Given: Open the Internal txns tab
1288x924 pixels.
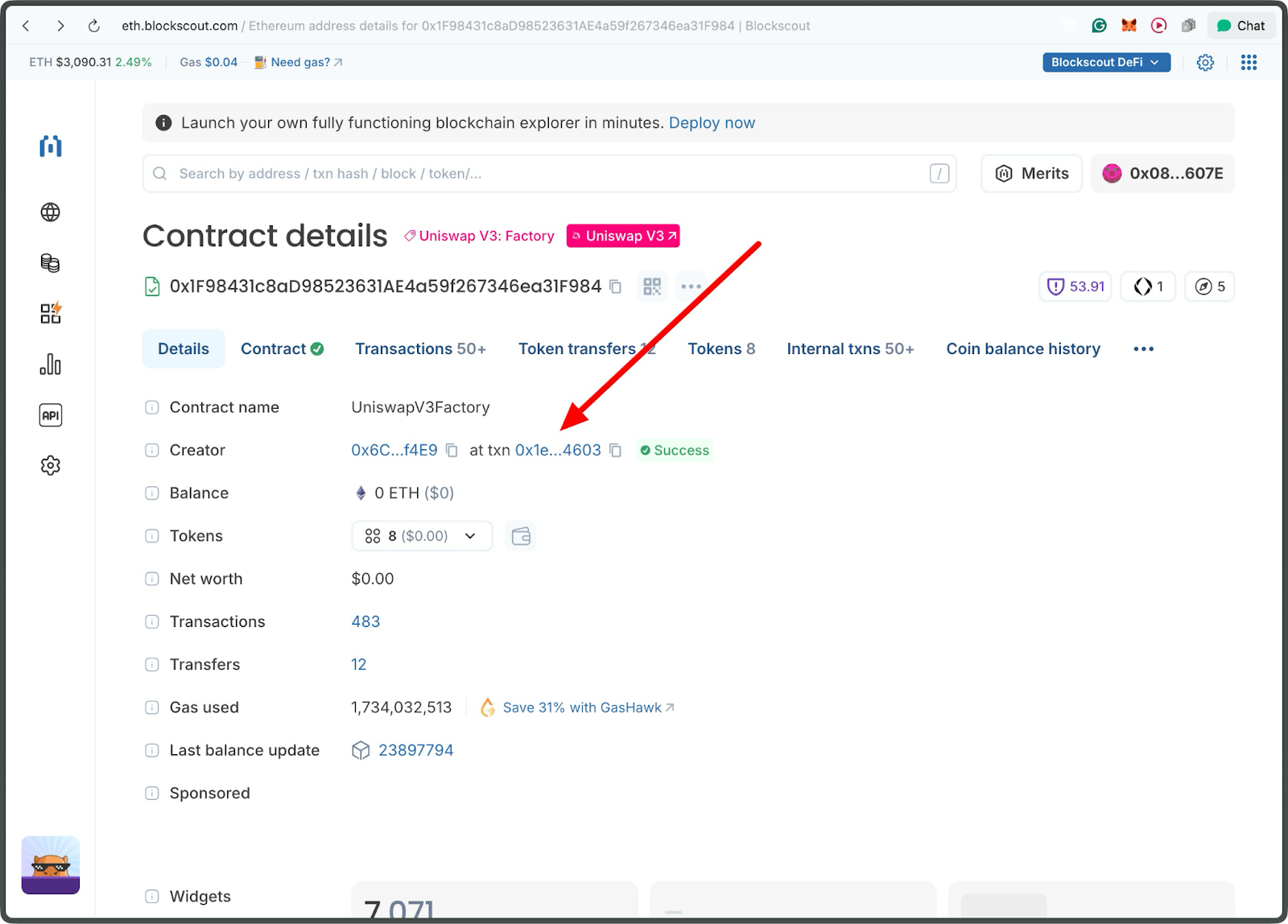Looking at the screenshot, I should pyautogui.click(x=850, y=349).
